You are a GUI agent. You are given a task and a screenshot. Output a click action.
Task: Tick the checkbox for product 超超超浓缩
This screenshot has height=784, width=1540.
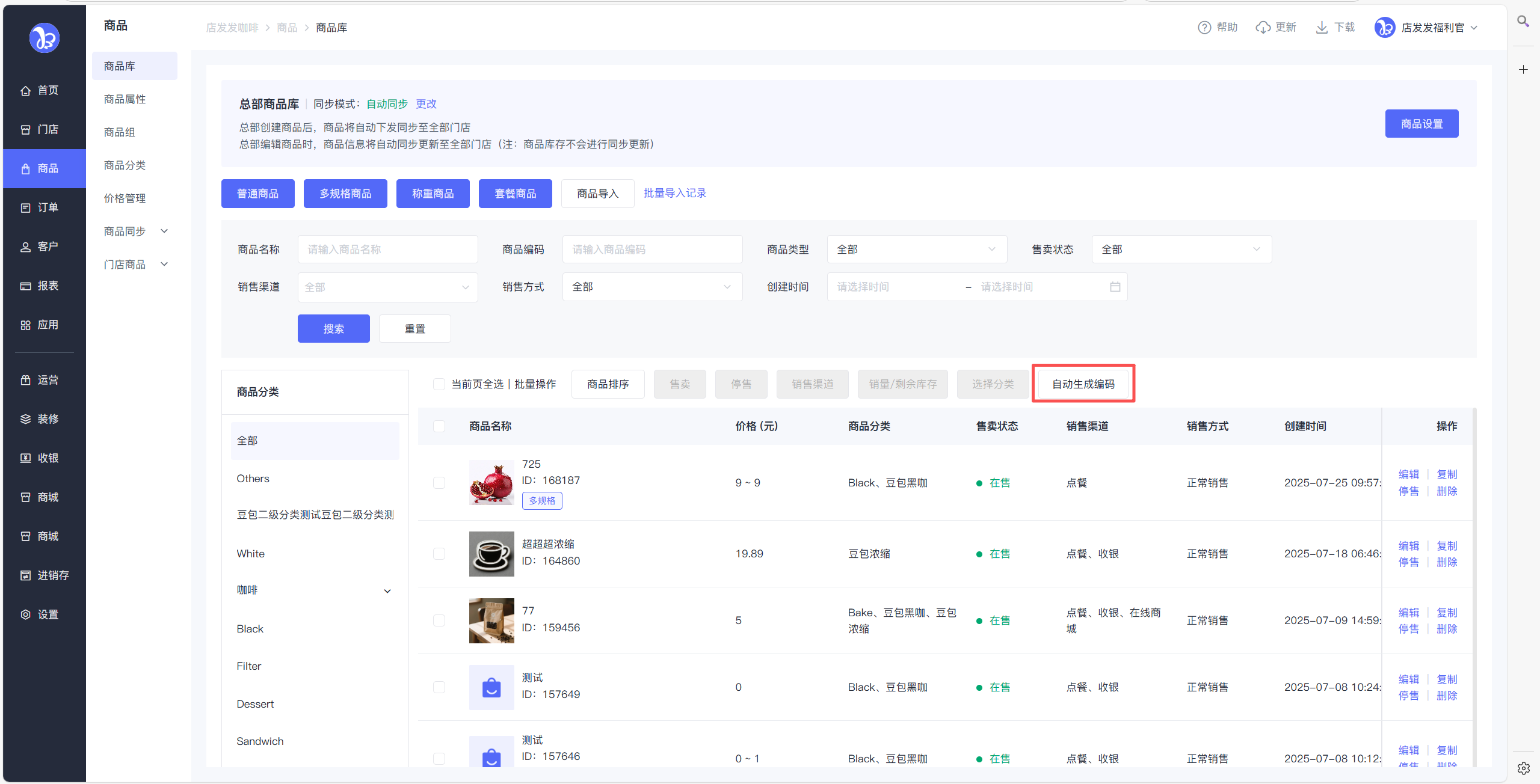(439, 554)
